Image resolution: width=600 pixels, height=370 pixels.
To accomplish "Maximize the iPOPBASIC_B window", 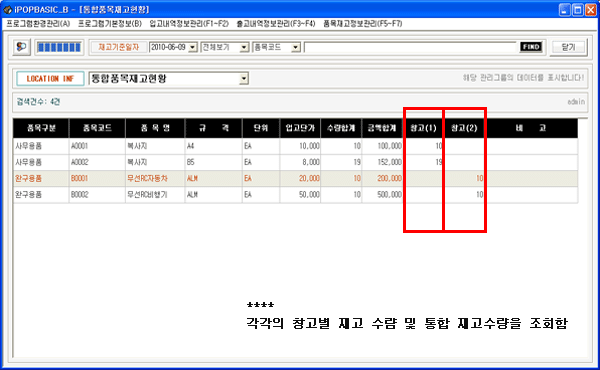I will 578,10.
